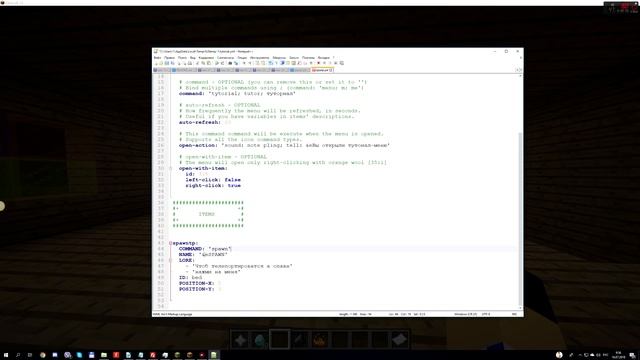
Task: Click the red Record Macro toolbar icon
Action: tap(318, 63)
